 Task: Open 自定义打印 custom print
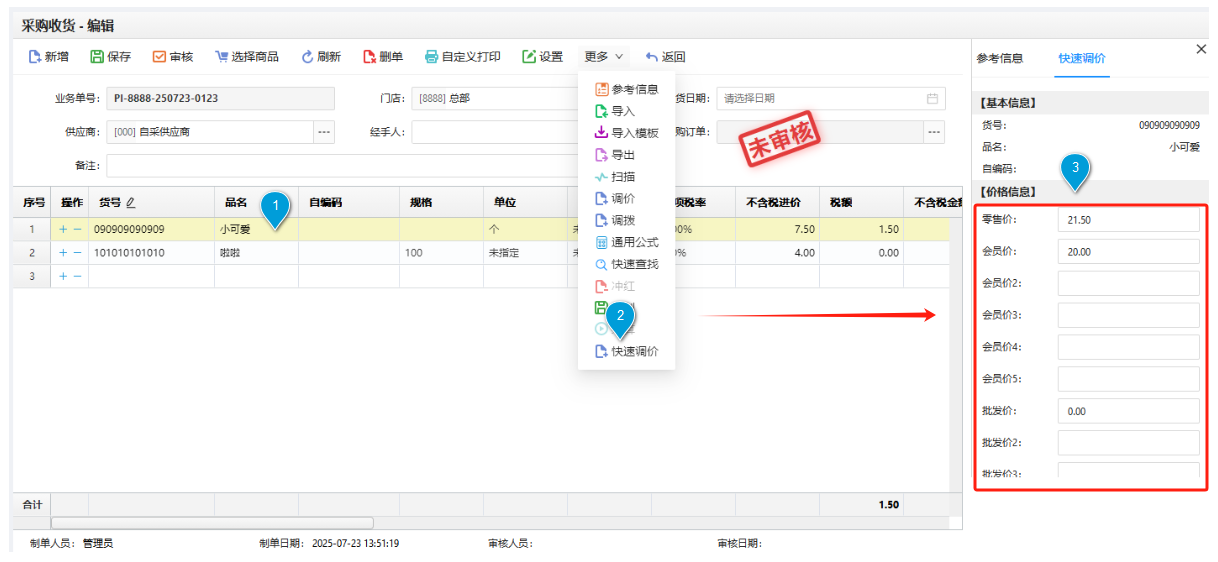pos(463,57)
